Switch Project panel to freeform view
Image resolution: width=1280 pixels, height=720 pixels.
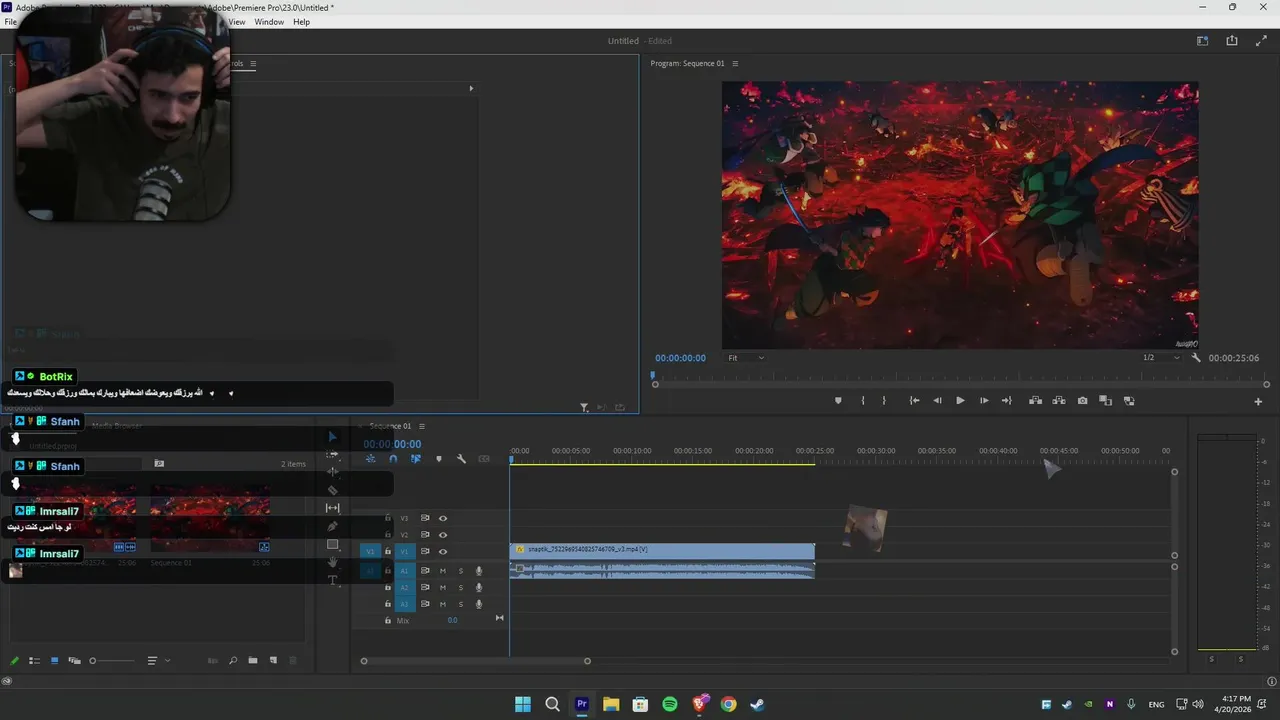tap(73, 661)
